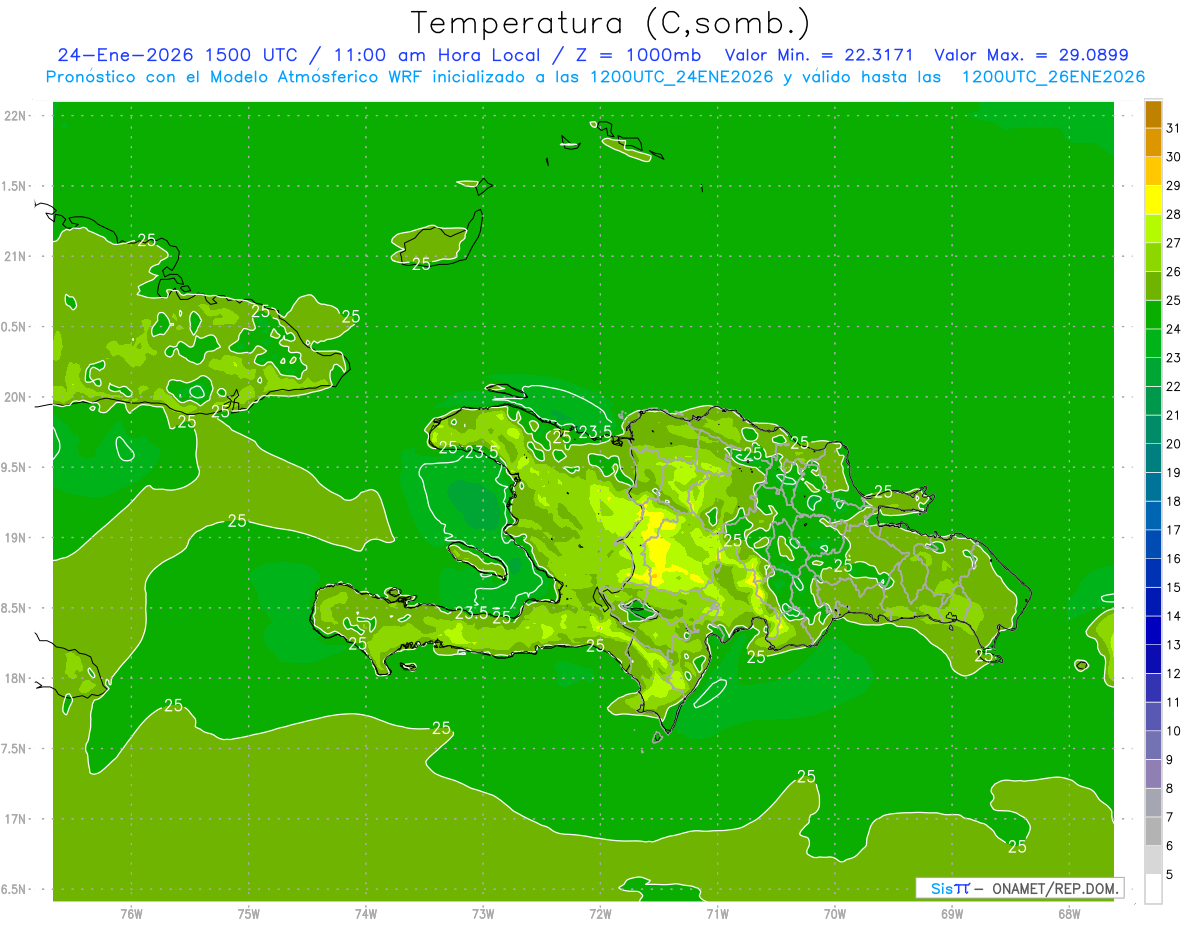Image resolution: width=1200 pixels, height=927 pixels.
Task: Click the gray 6–7 colorbar segment
Action: (x=1153, y=832)
